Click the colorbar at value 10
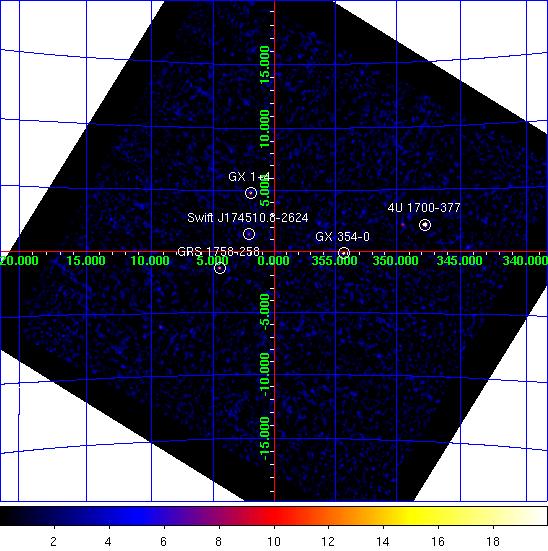The height and width of the screenshot is (551, 548). pyautogui.click(x=274, y=516)
